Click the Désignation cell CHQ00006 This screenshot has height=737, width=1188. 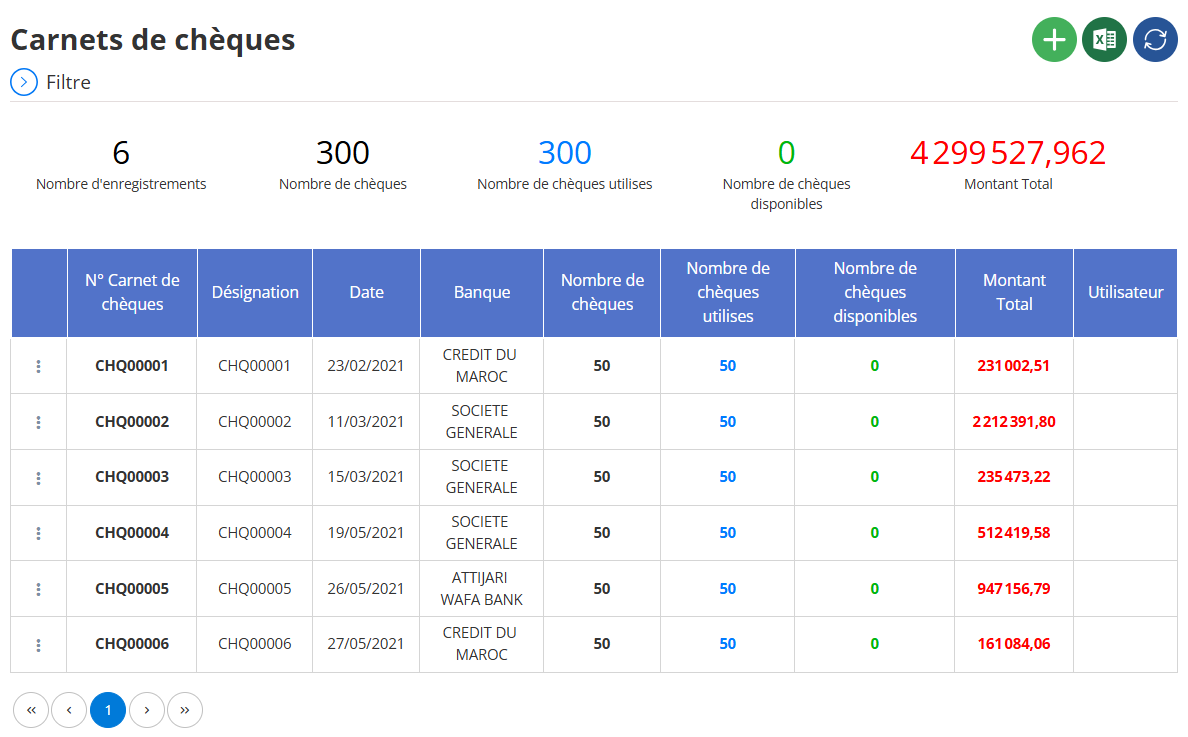(255, 644)
